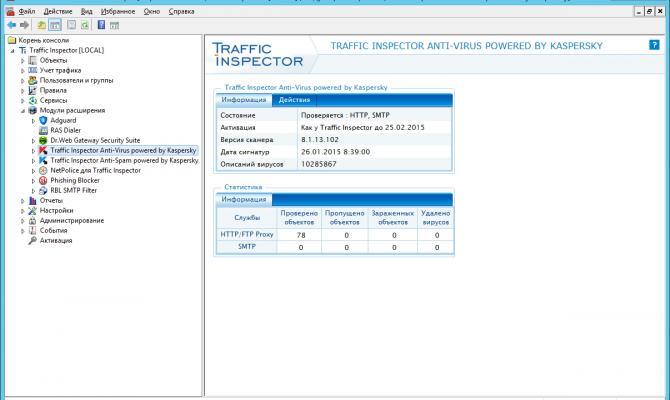Click the Правила icon in tree

[x=32, y=90]
